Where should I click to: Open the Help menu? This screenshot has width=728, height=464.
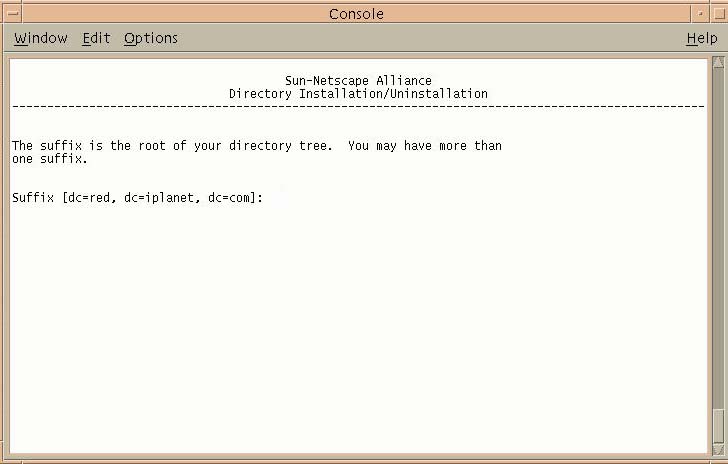(702, 38)
